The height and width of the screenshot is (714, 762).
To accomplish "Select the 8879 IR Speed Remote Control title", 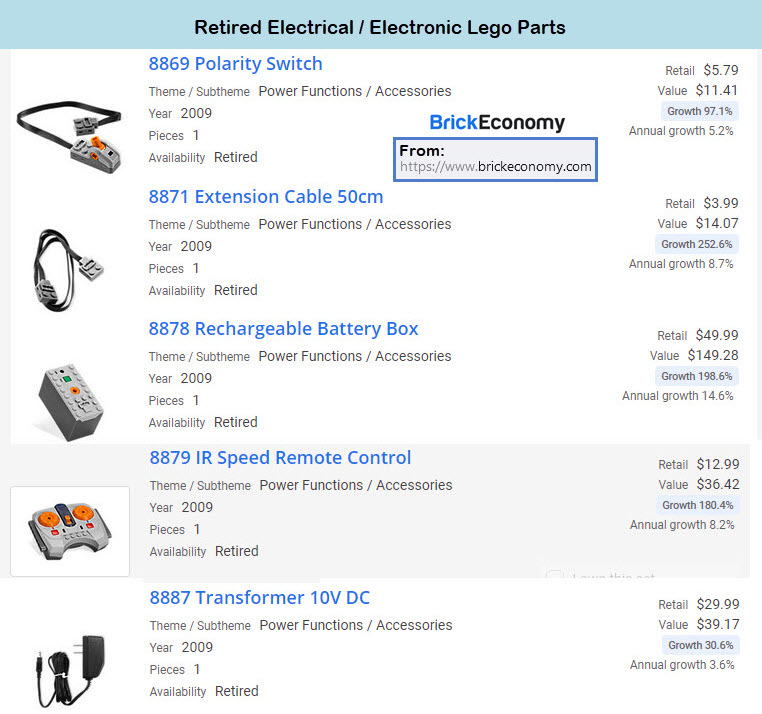I will point(280,458).
